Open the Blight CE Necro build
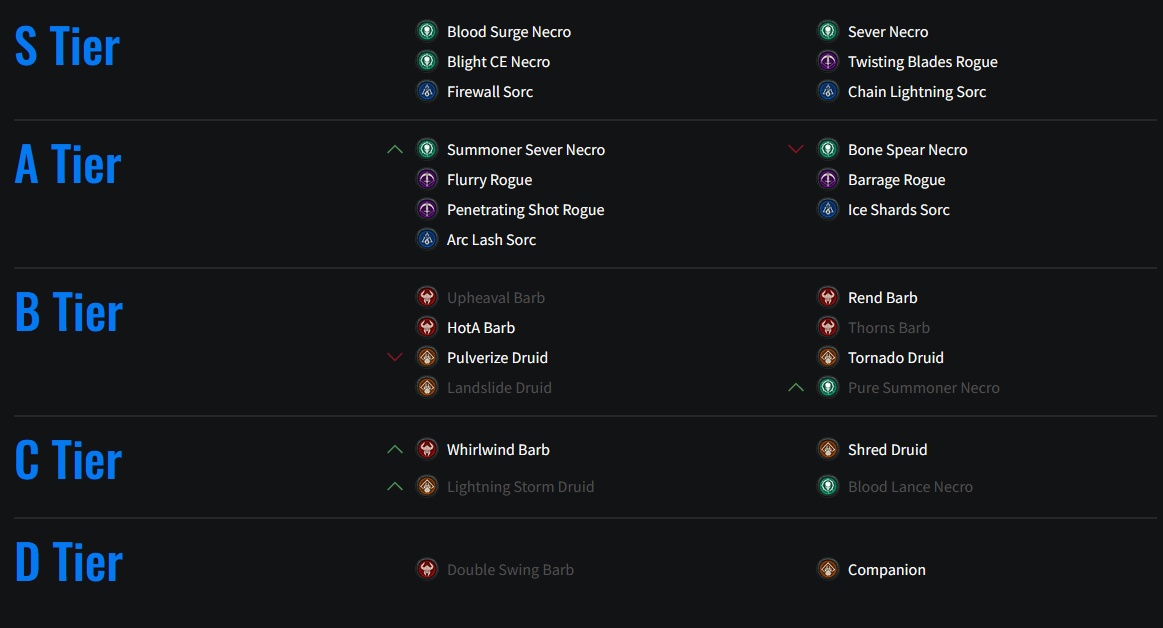Viewport: 1163px width, 628px height. tap(498, 62)
